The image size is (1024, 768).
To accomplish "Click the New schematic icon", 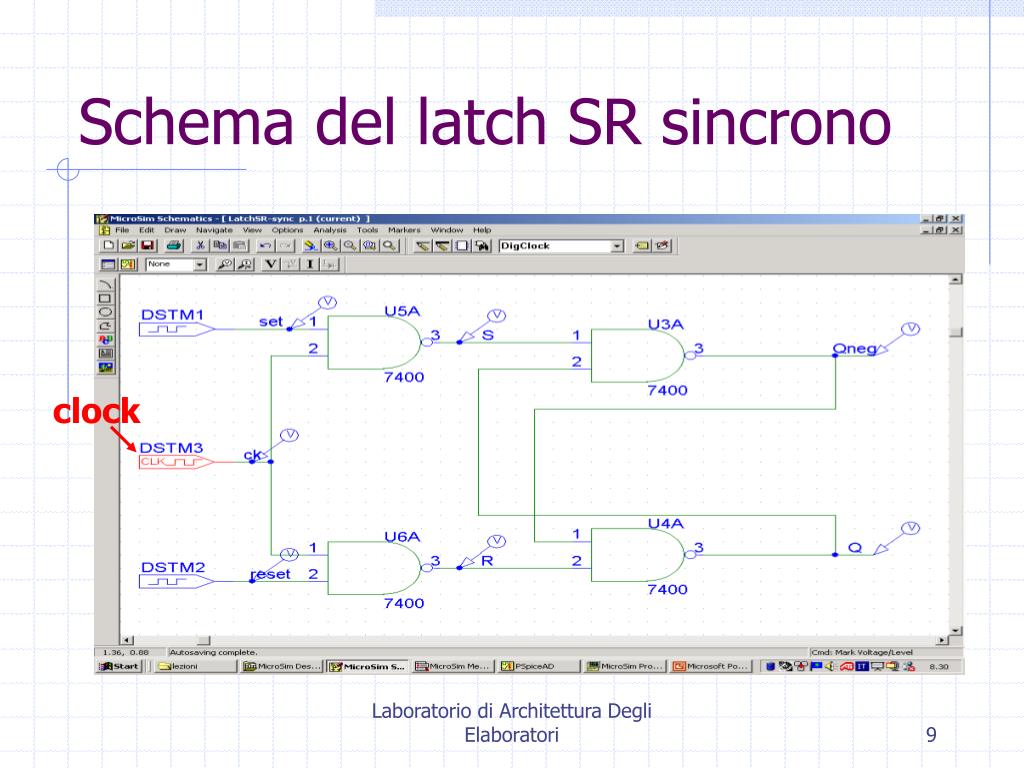I will 108,246.
